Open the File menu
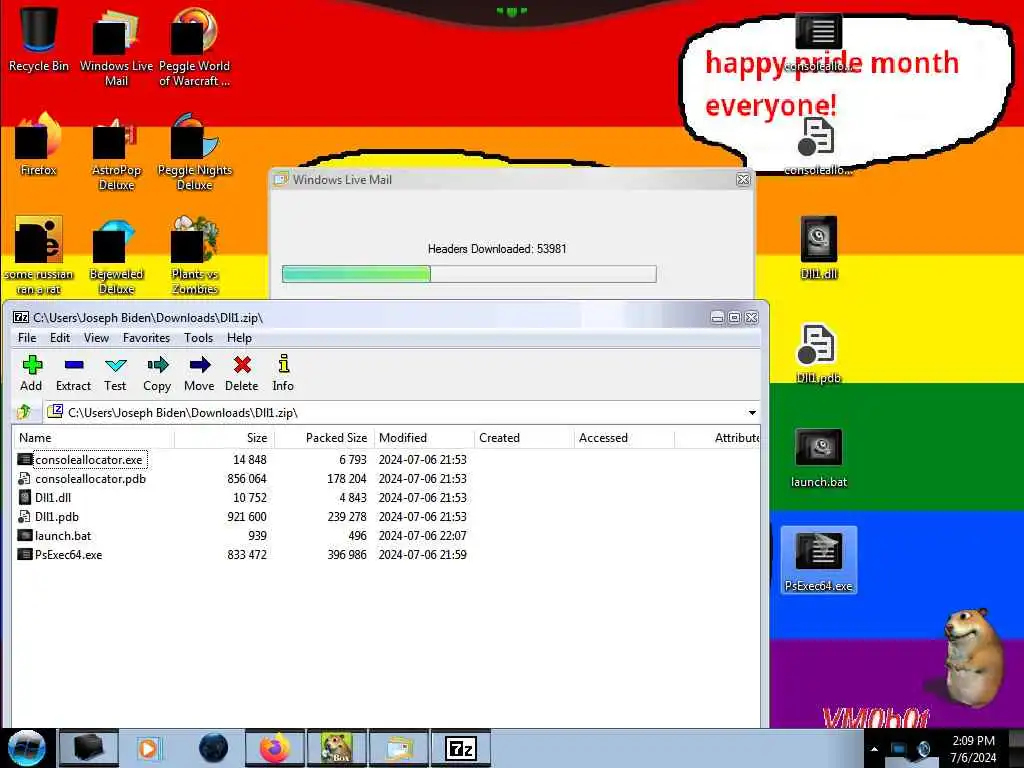Viewport: 1024px width, 768px height. click(x=27, y=338)
